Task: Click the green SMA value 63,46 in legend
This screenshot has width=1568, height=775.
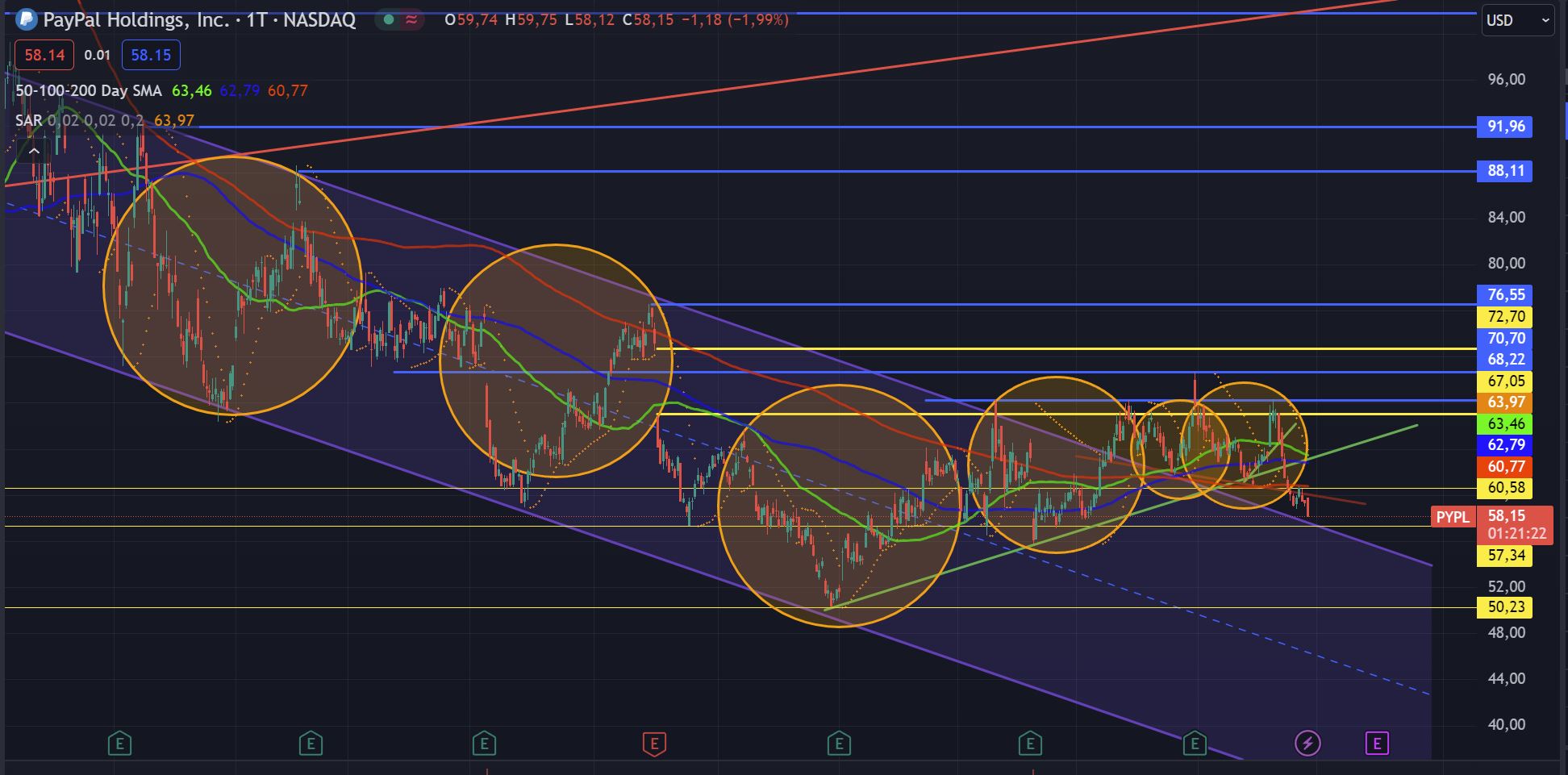Action: pos(192,90)
